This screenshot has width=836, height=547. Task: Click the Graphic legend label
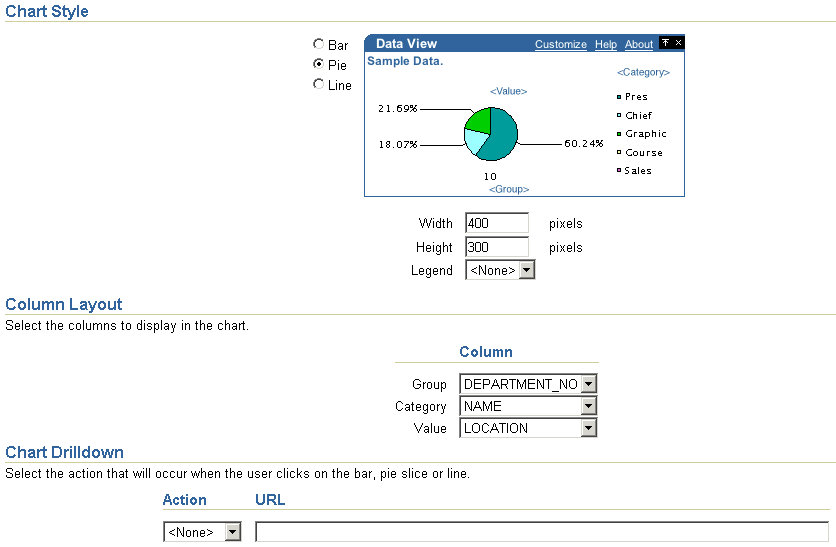(x=646, y=134)
